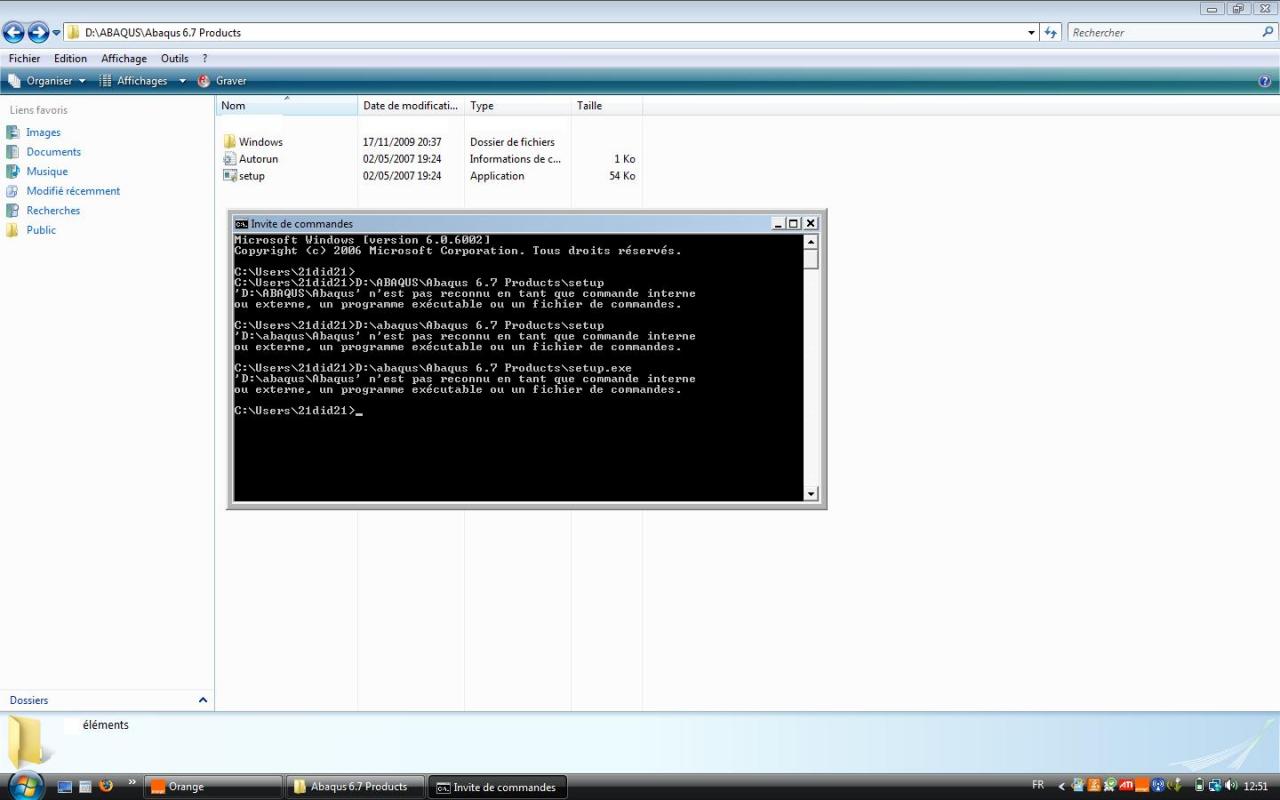Screen dimensions: 1280x800
Task: Go back with the Explorer back arrow
Action: [x=14, y=33]
